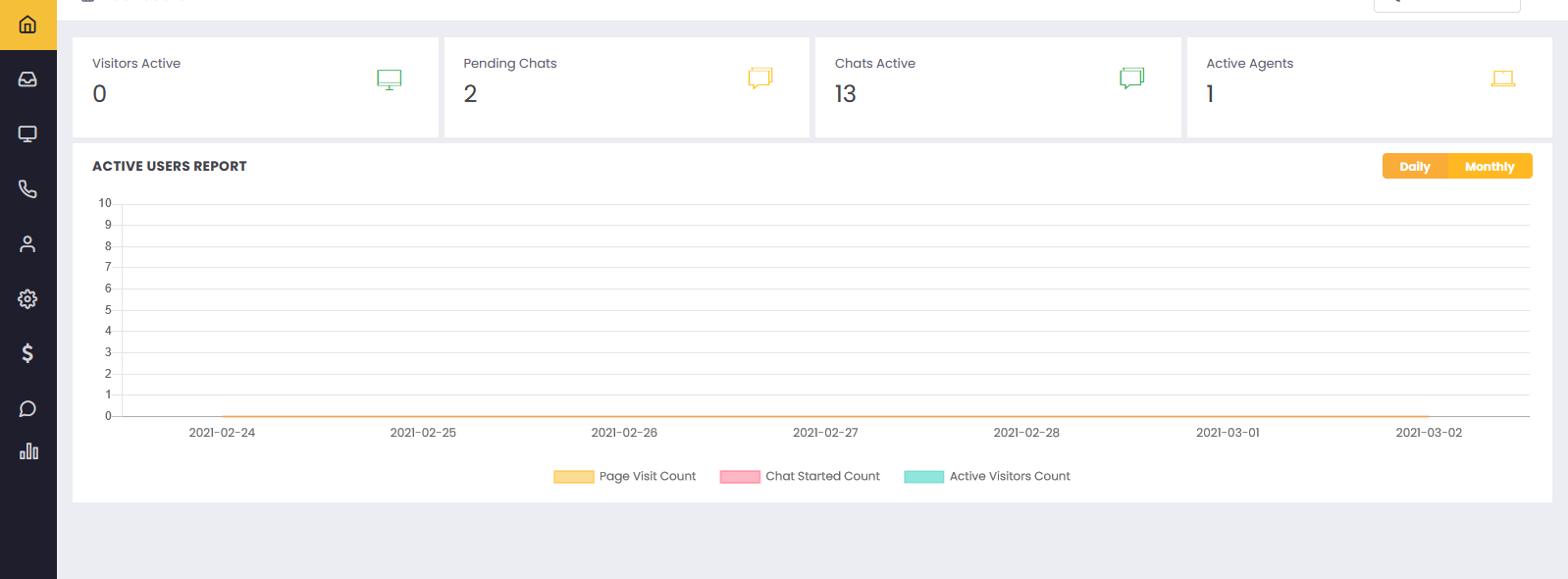Toggle Chat Started Count legend series
1568x579 pixels.
click(800, 477)
